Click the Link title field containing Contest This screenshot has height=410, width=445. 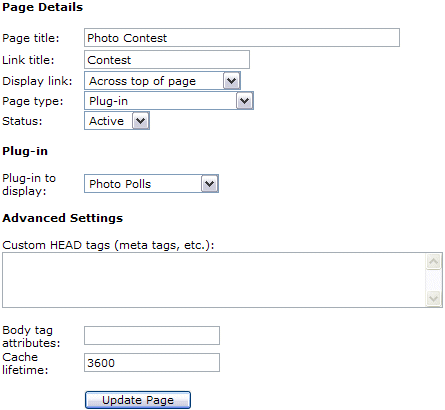167,60
